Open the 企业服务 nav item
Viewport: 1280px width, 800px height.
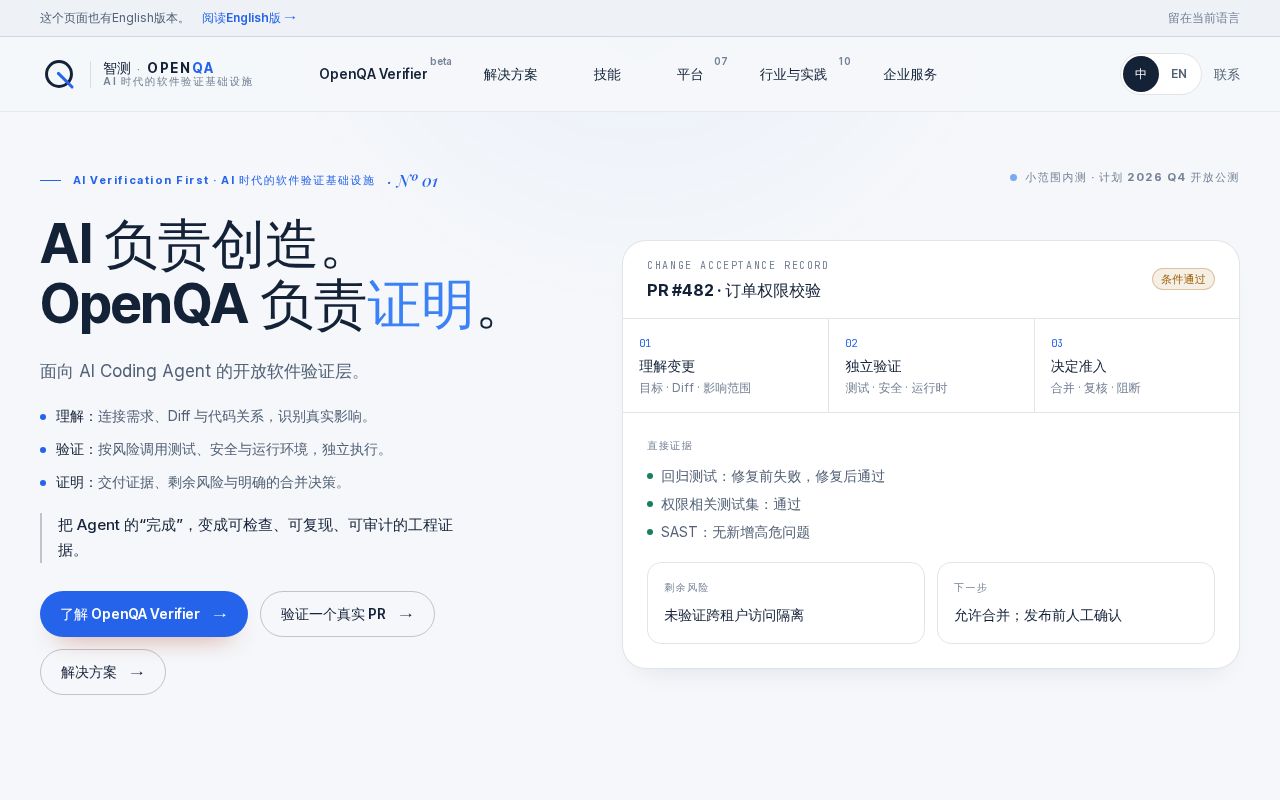[x=910, y=74]
